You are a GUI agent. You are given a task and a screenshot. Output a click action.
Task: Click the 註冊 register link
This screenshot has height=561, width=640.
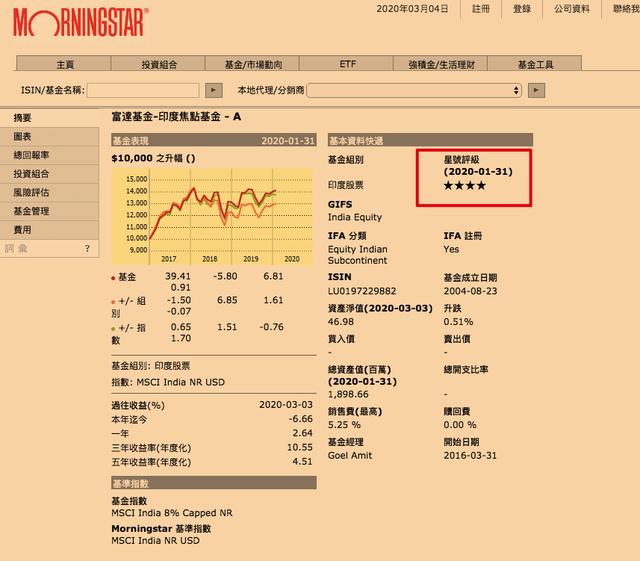tap(481, 9)
